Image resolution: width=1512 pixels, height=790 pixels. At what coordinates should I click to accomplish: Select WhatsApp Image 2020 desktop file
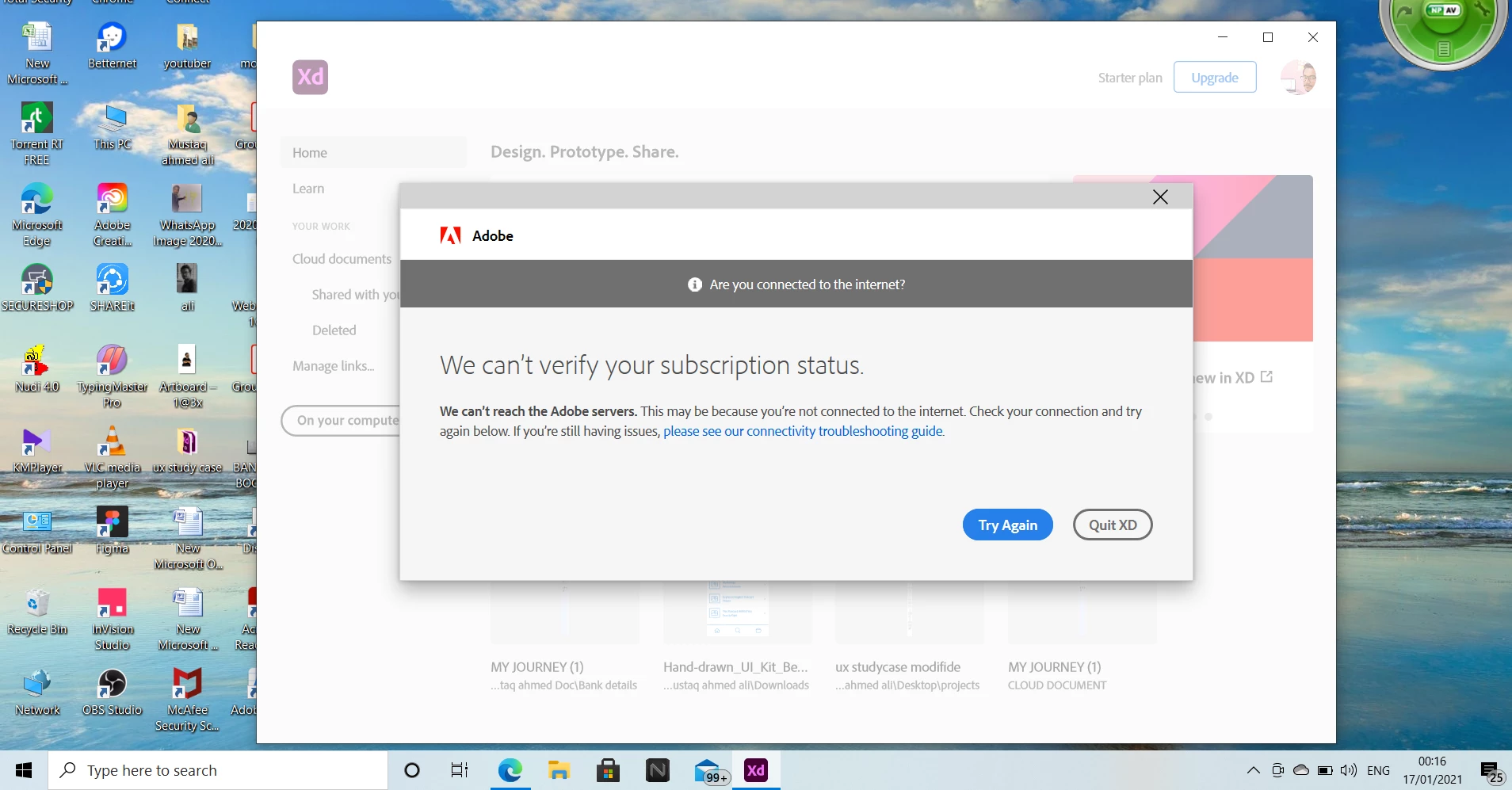(x=187, y=215)
